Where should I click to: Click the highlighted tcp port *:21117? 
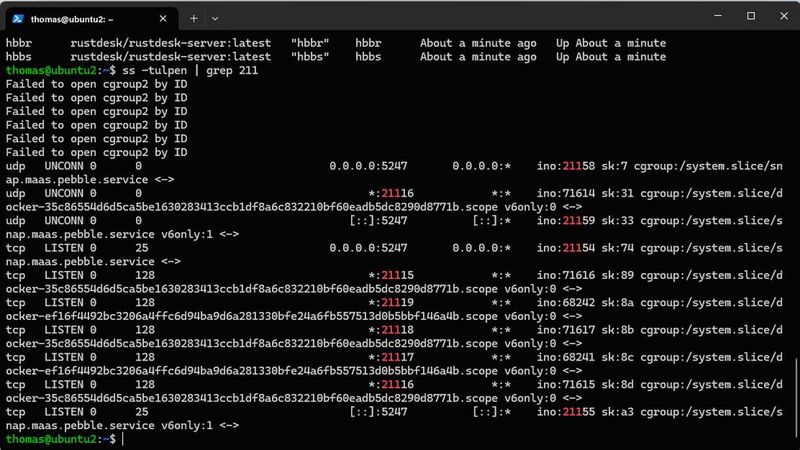(x=391, y=357)
